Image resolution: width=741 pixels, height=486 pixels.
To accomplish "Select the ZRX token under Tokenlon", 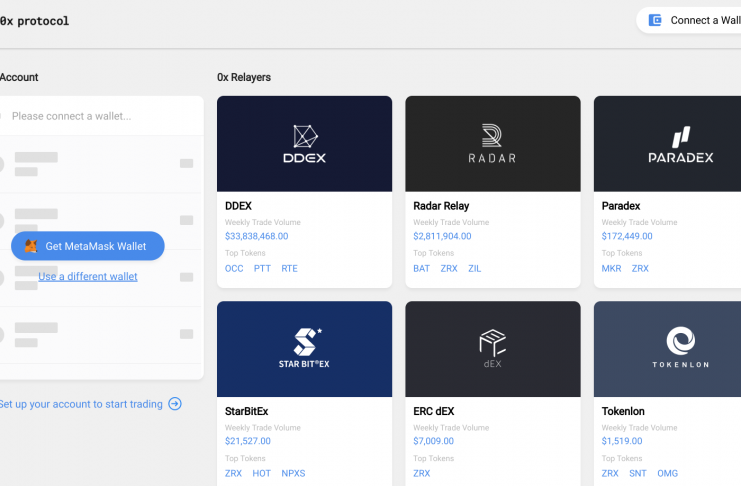I will pos(610,473).
